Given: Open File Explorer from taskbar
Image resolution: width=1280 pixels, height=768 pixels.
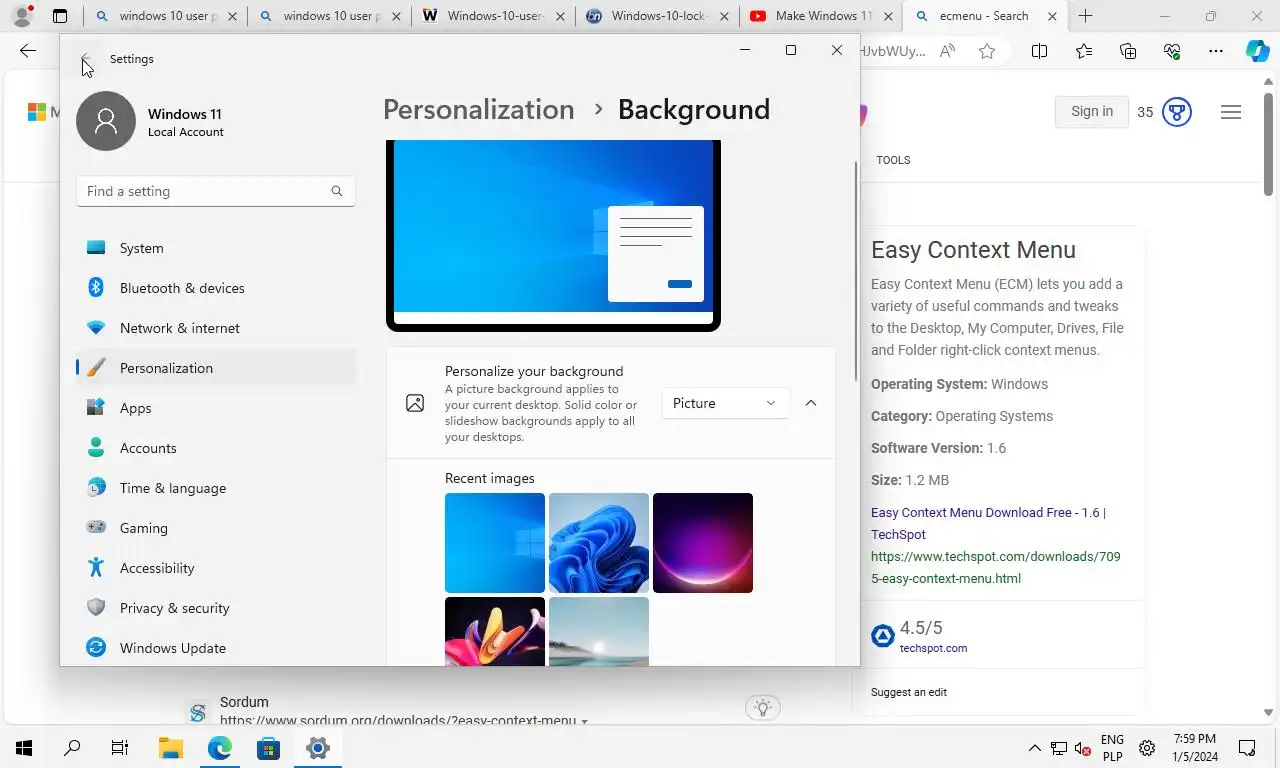Looking at the screenshot, I should [x=170, y=748].
